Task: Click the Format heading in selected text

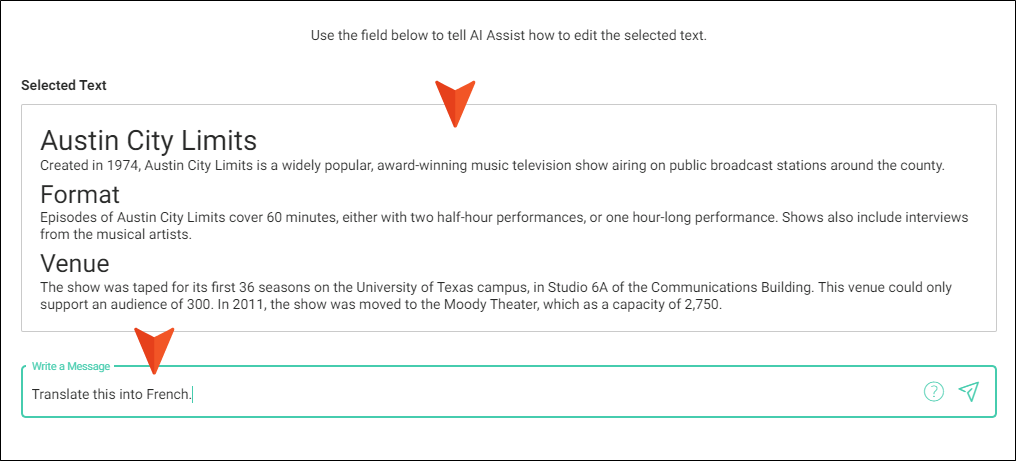Action: (x=80, y=194)
